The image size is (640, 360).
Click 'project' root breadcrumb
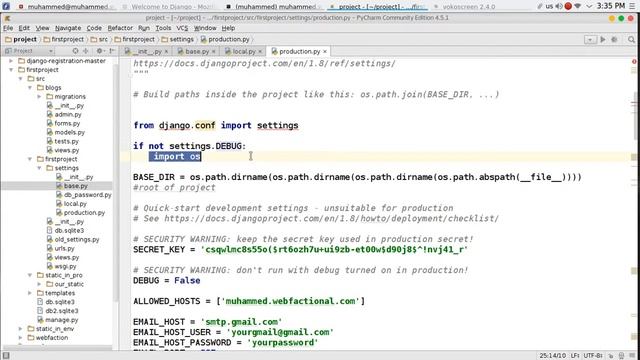[21, 40]
